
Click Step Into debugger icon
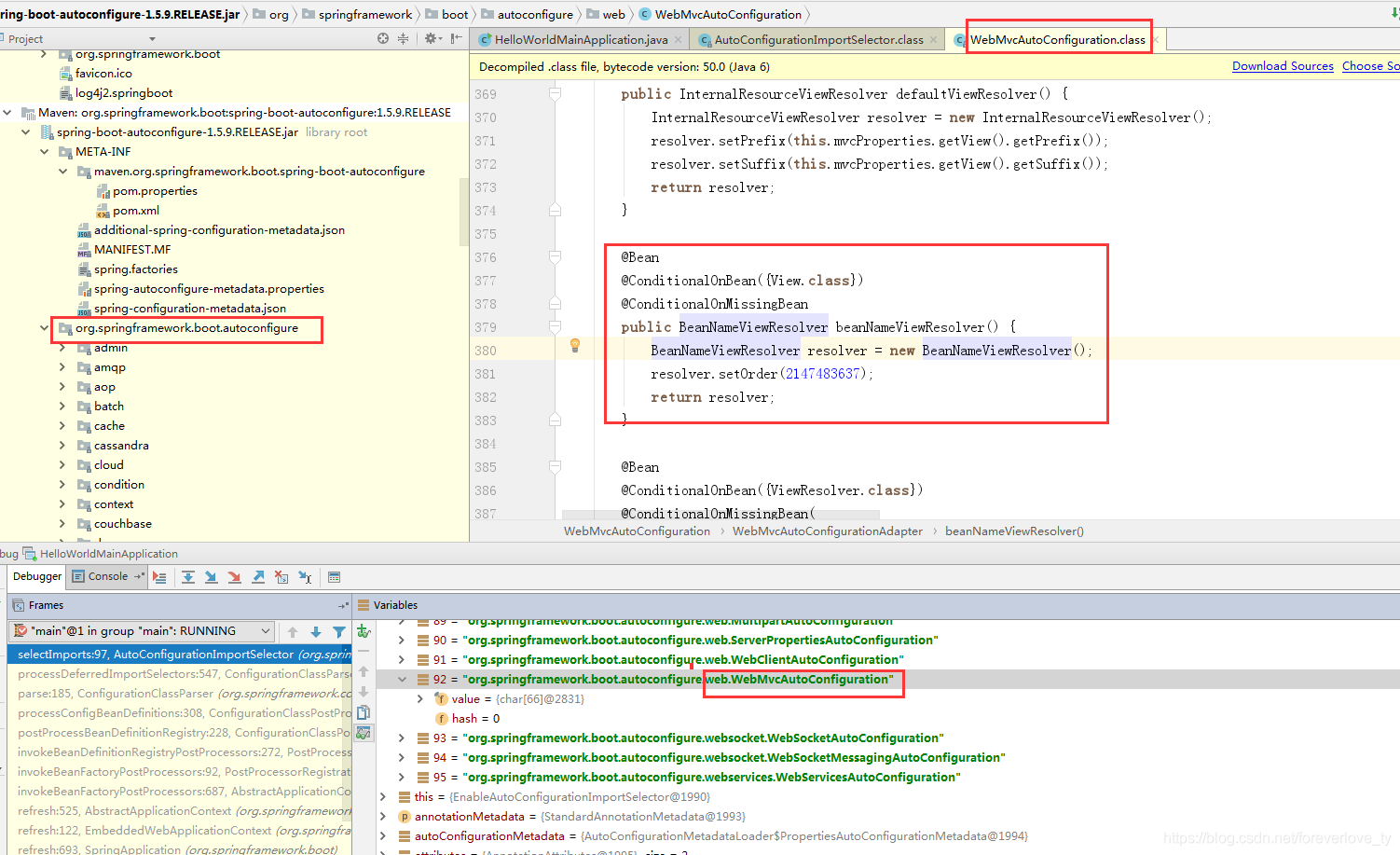click(212, 577)
